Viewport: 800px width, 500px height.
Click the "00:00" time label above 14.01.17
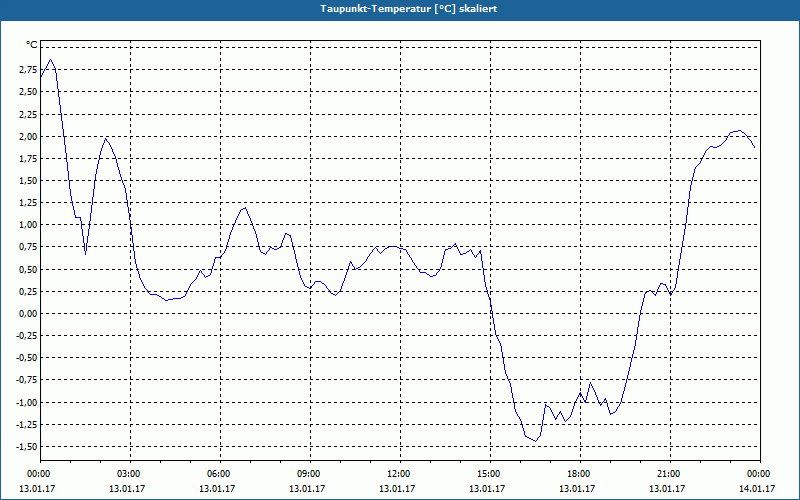click(x=759, y=474)
